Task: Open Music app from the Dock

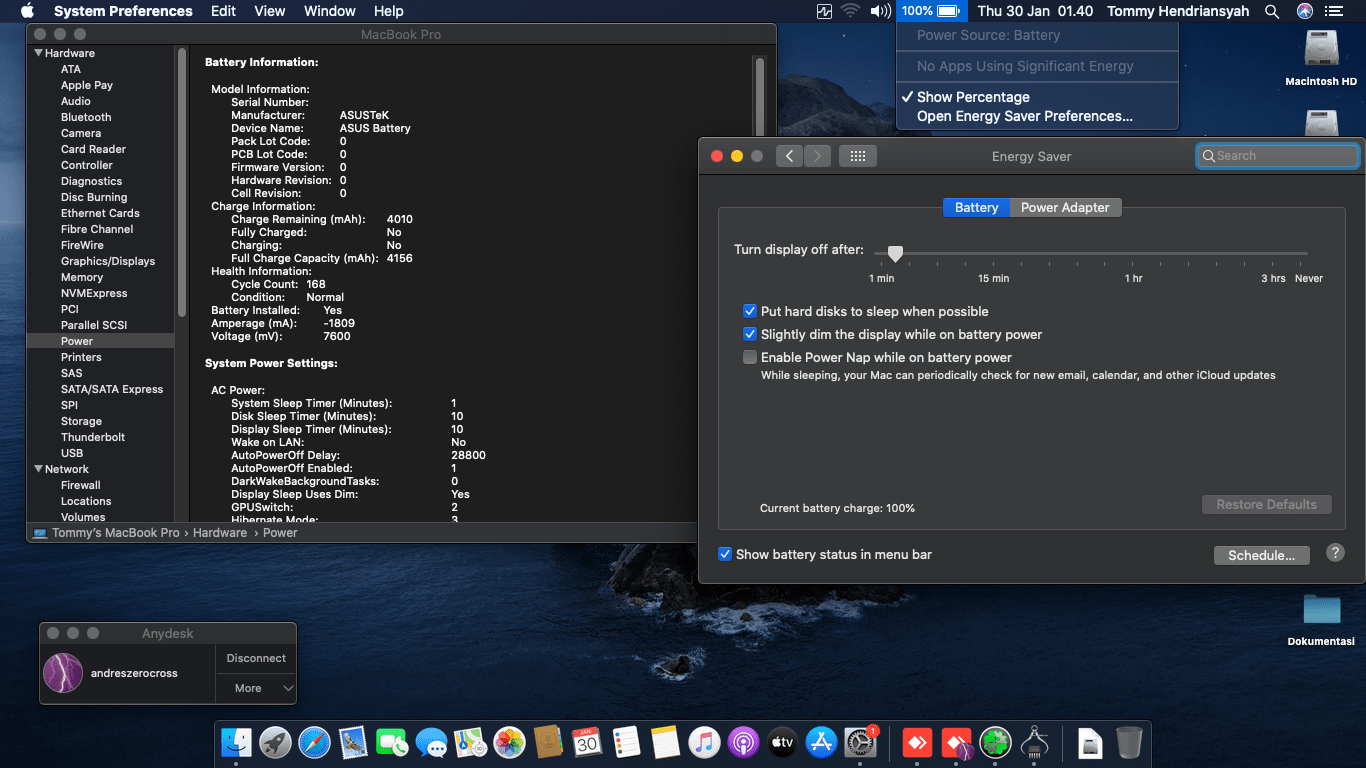Action: (x=704, y=742)
